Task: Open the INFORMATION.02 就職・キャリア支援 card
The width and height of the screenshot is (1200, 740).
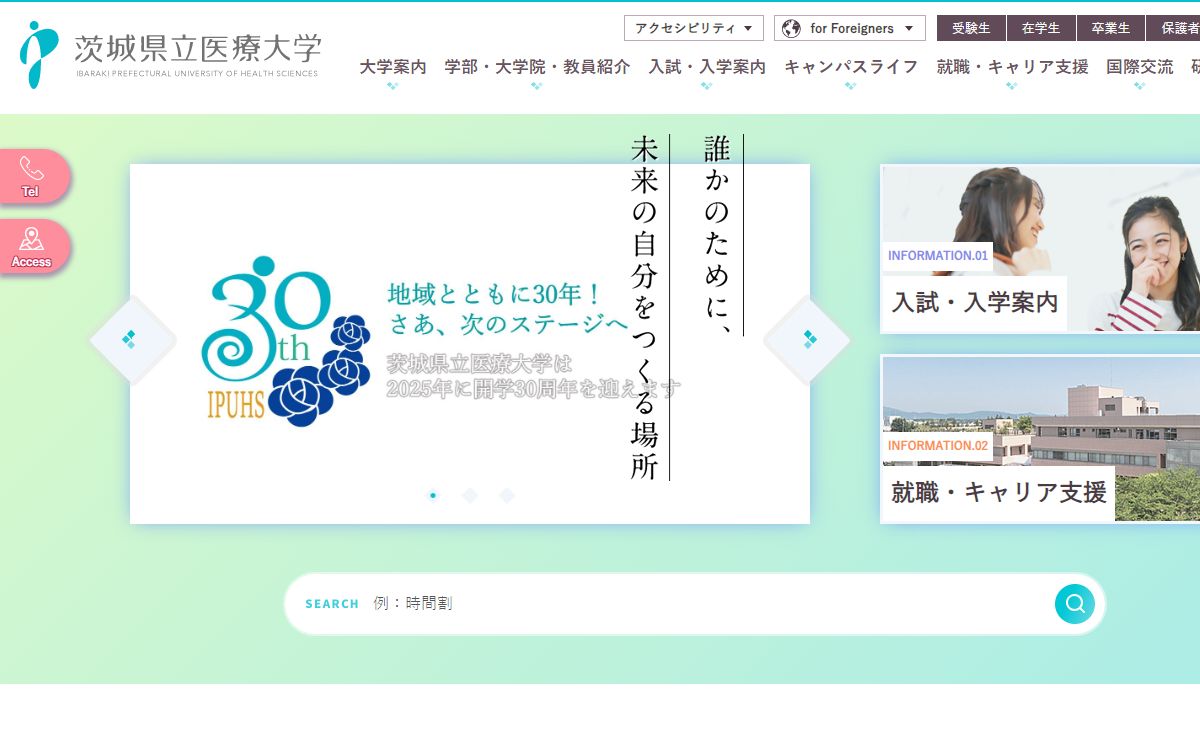Action: [1040, 438]
